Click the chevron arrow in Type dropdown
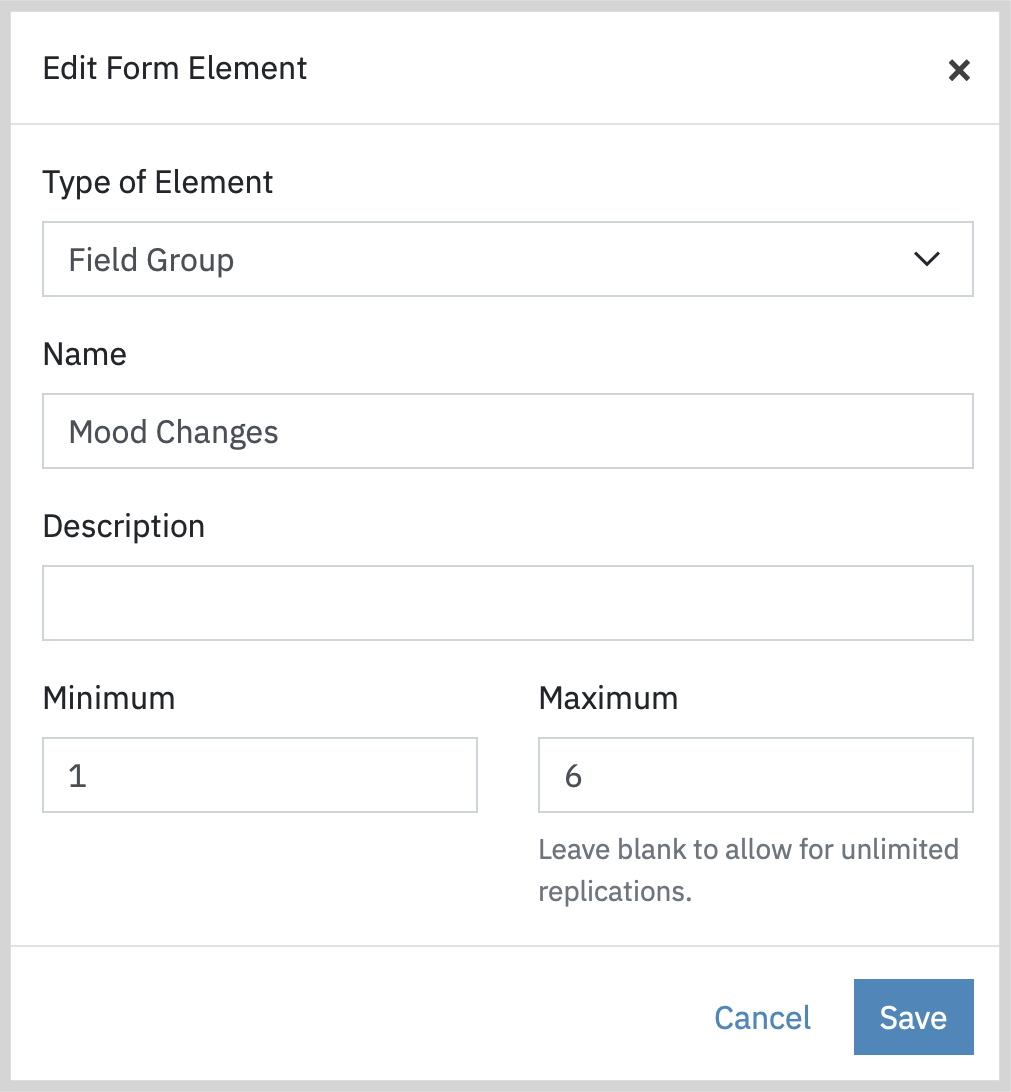The width and height of the screenshot is (1011, 1092). [927, 259]
